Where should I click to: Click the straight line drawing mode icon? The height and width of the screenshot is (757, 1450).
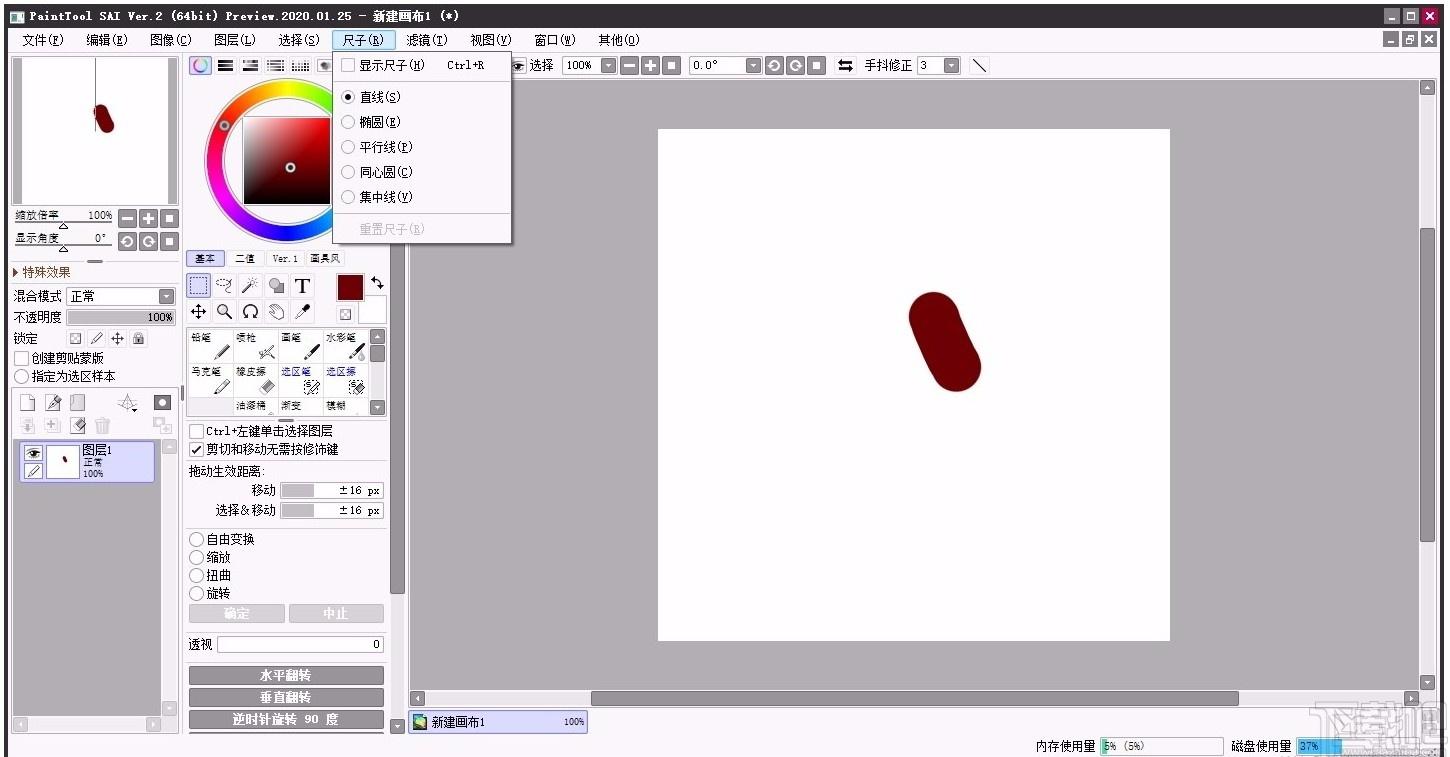tap(980, 65)
